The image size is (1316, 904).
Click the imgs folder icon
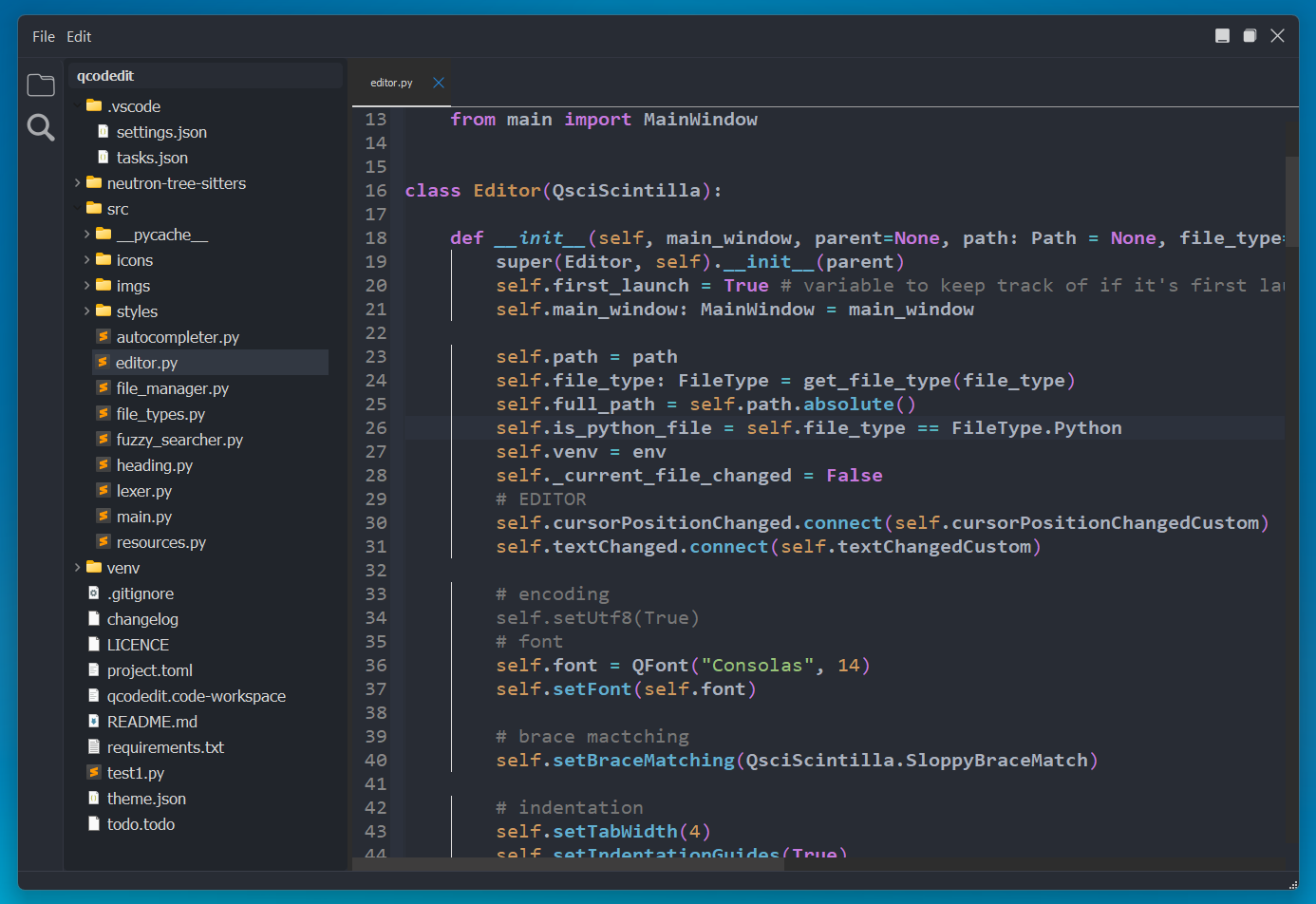pyautogui.click(x=103, y=285)
